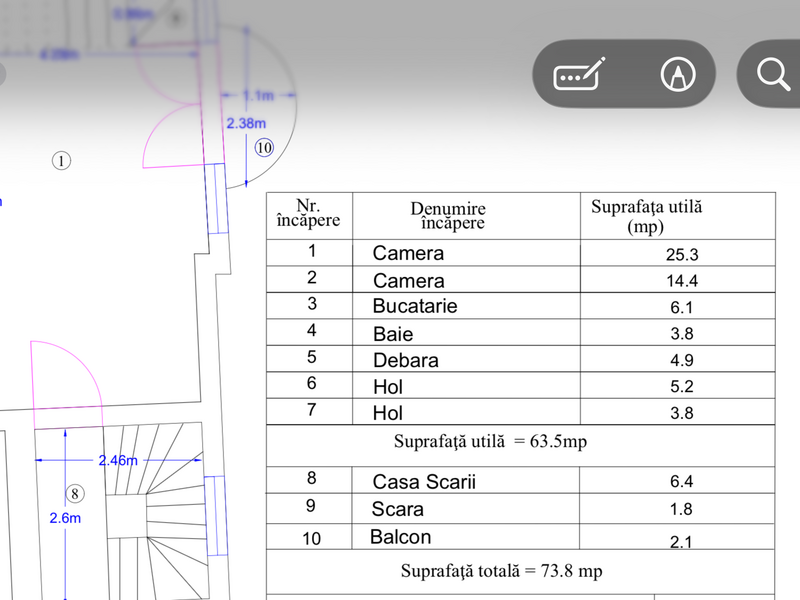Select the 14.4 area value
Screen dimensions: 800x600
coord(682,281)
